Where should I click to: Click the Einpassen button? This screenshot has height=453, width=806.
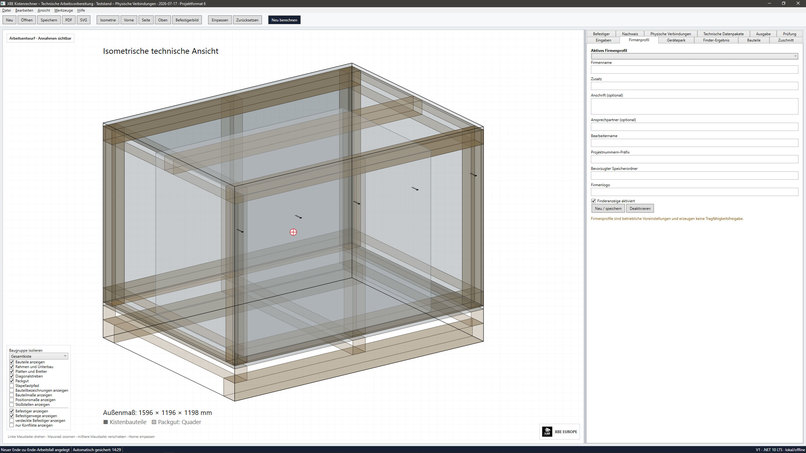click(x=219, y=20)
